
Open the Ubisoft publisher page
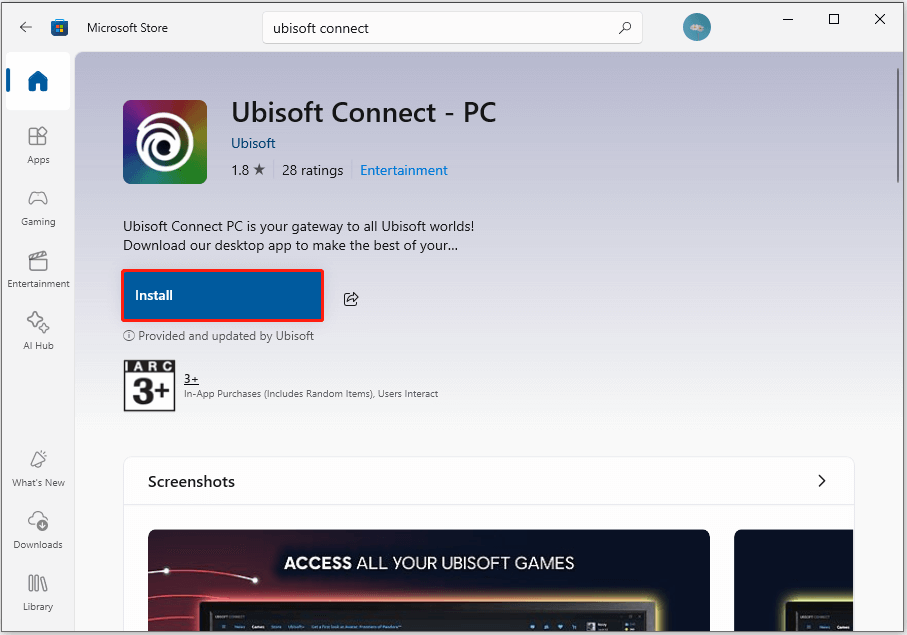pos(253,143)
